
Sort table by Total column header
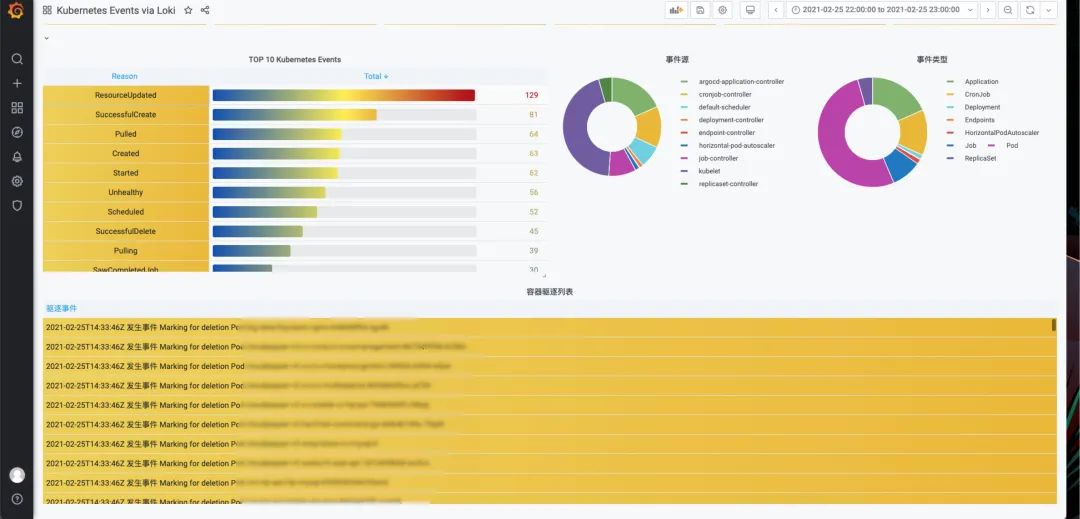376,76
